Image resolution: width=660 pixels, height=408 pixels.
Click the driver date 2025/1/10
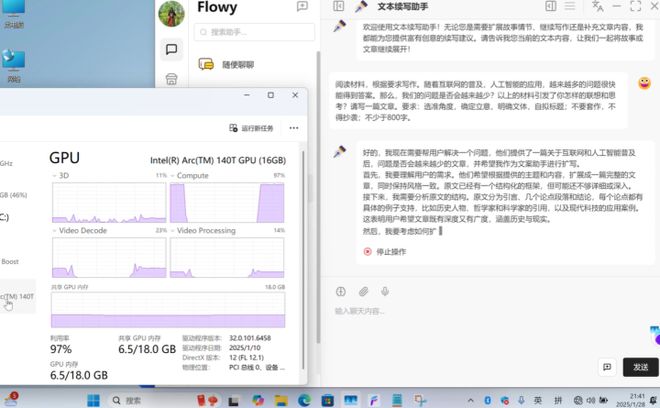[245, 347]
